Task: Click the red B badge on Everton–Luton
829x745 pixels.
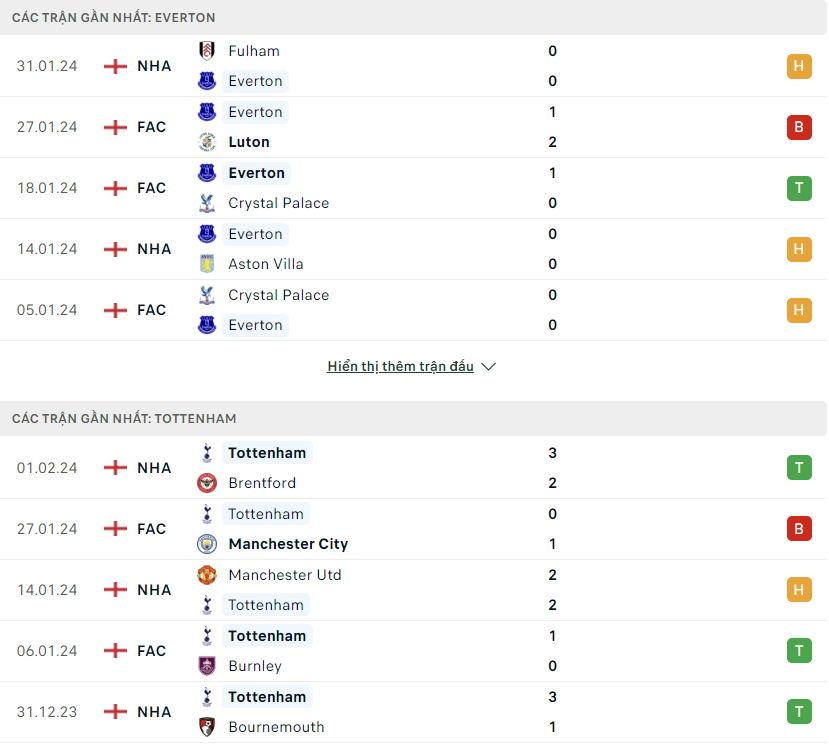Action: coord(799,127)
